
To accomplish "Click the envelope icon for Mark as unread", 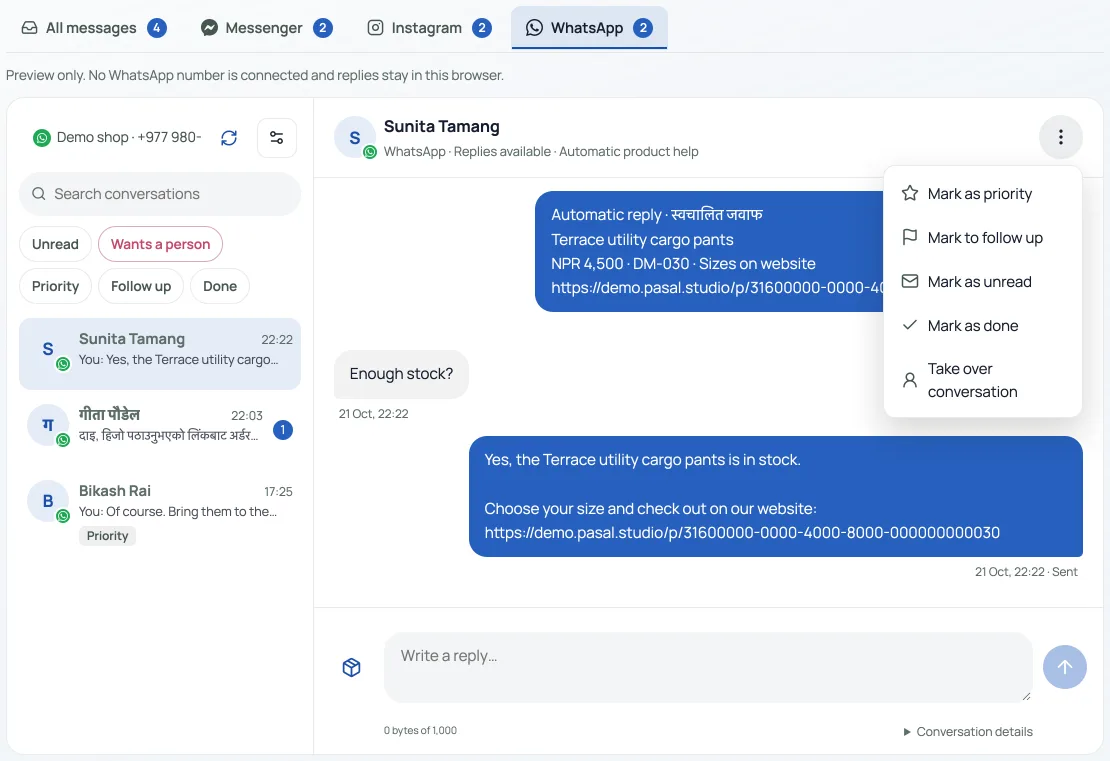I will click(910, 281).
